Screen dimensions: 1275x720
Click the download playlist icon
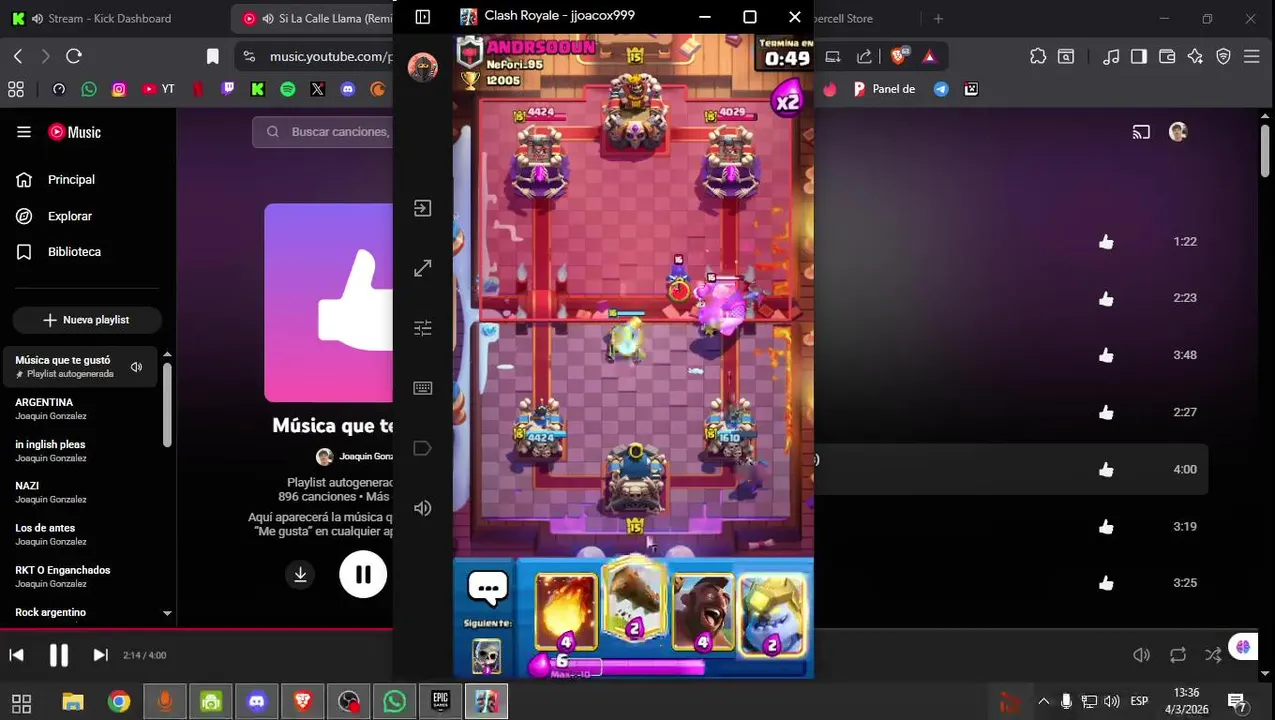click(x=300, y=575)
